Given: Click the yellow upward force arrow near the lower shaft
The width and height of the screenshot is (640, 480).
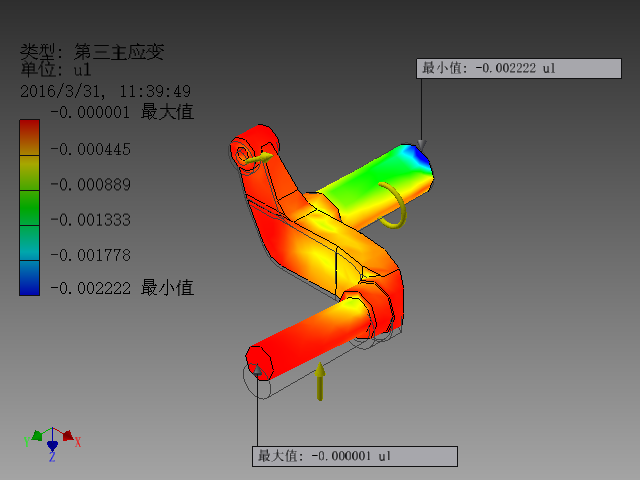Looking at the screenshot, I should (320, 382).
